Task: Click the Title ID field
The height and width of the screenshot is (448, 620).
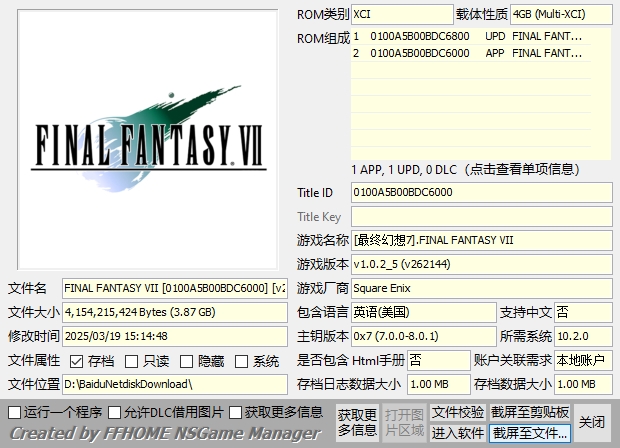Action: pos(482,193)
